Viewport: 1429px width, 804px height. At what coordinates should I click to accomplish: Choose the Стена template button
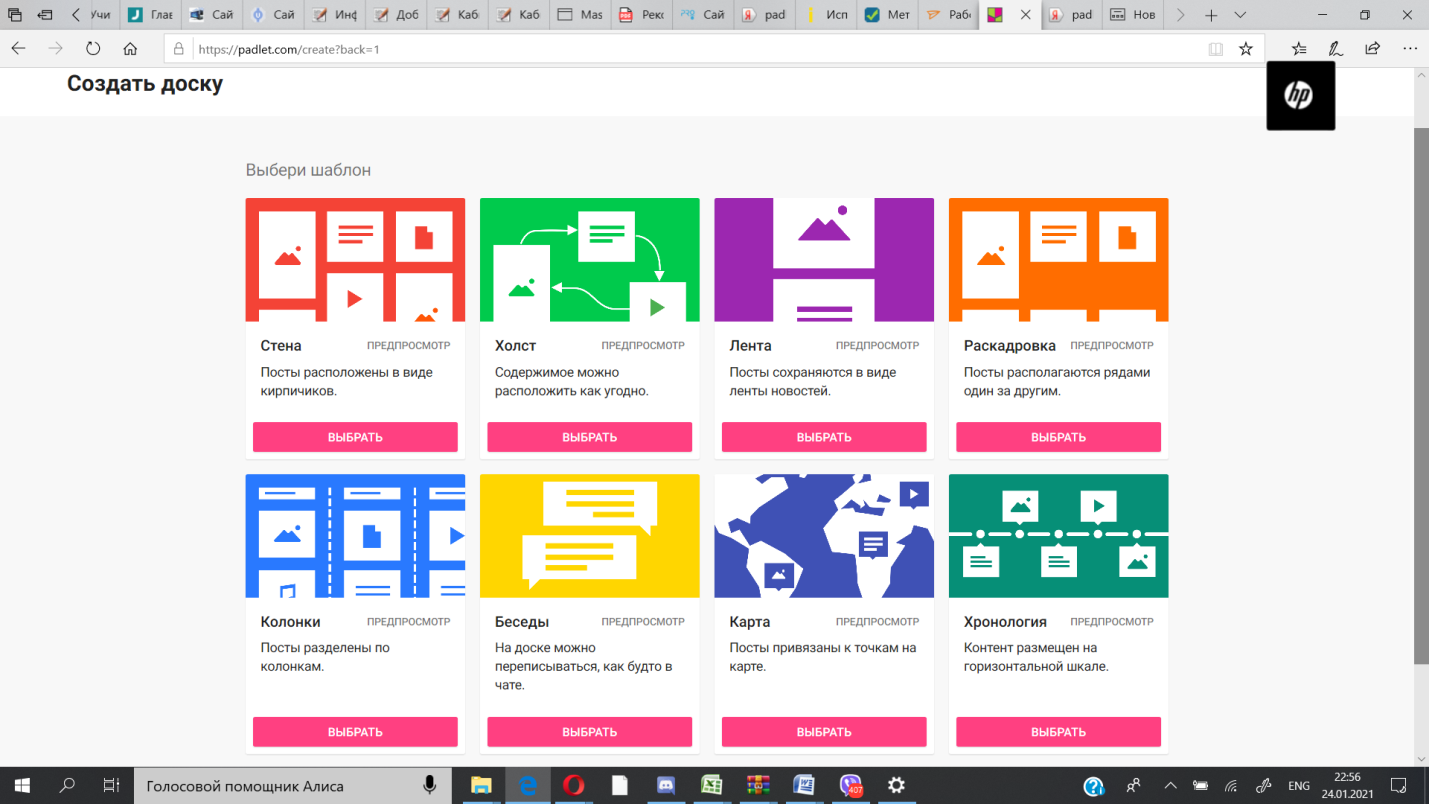pos(355,437)
